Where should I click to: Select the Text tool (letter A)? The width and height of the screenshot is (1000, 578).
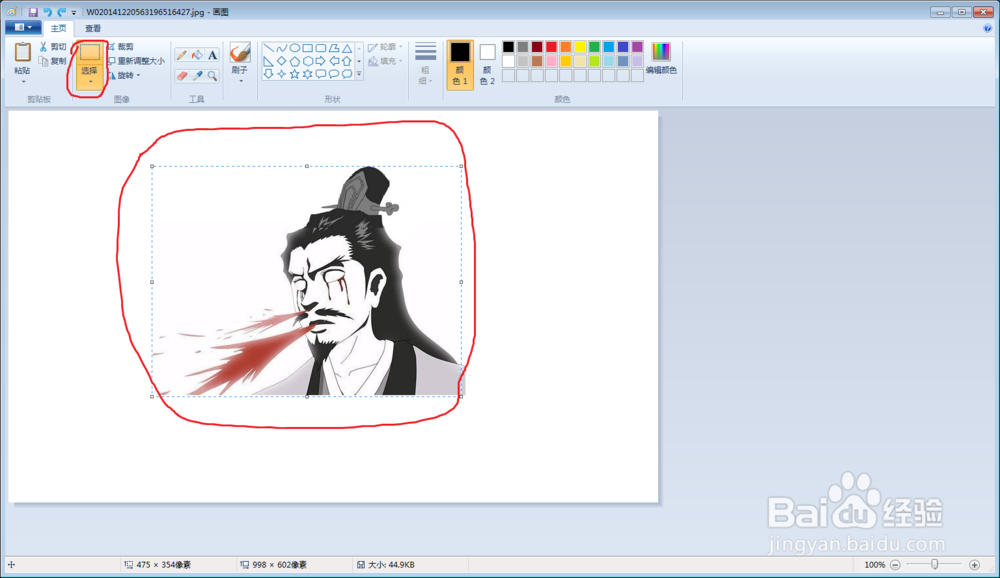(212, 56)
